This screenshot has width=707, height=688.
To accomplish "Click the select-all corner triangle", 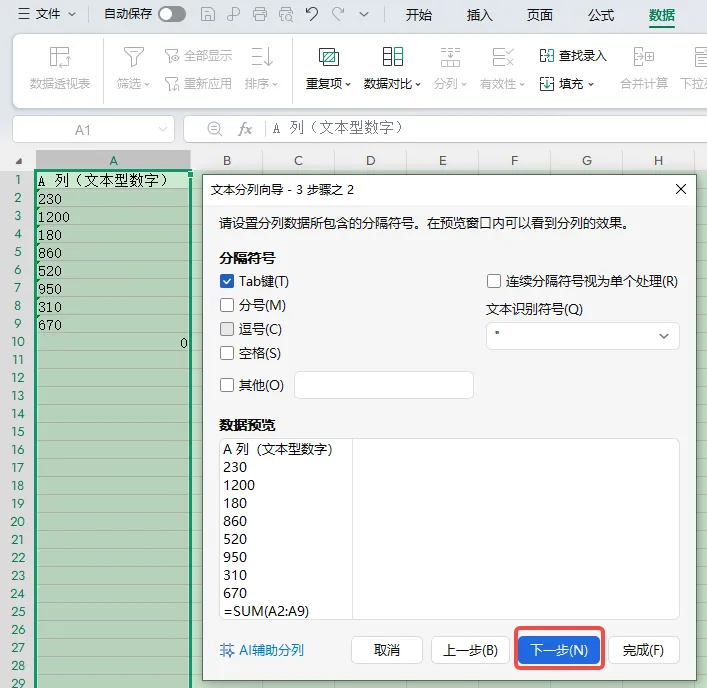I will click(18, 161).
